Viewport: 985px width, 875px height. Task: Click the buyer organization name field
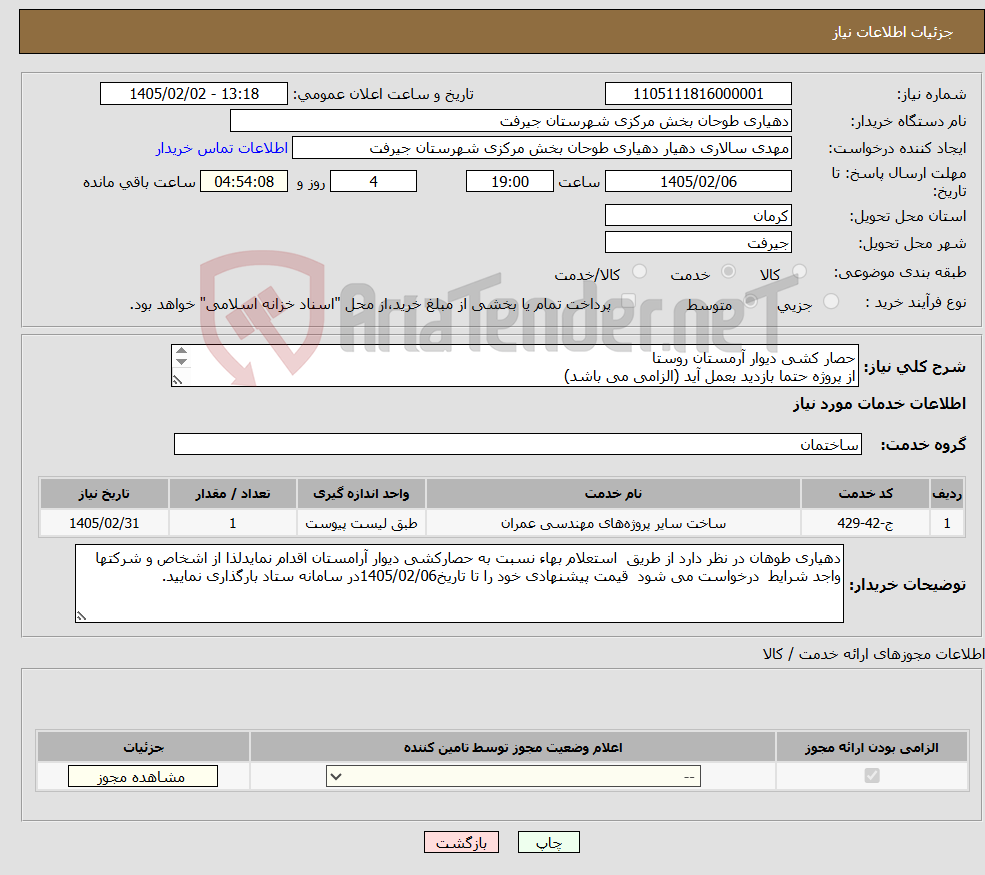pyautogui.click(x=511, y=121)
